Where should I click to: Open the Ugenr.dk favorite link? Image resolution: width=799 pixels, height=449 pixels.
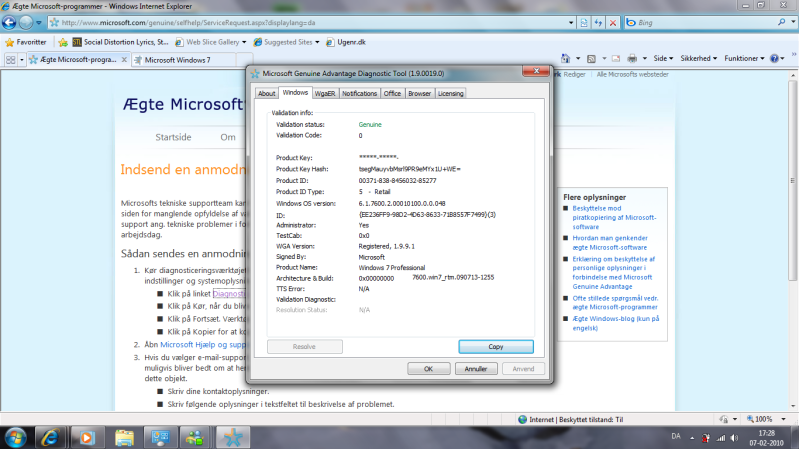pyautogui.click(x=346, y=42)
